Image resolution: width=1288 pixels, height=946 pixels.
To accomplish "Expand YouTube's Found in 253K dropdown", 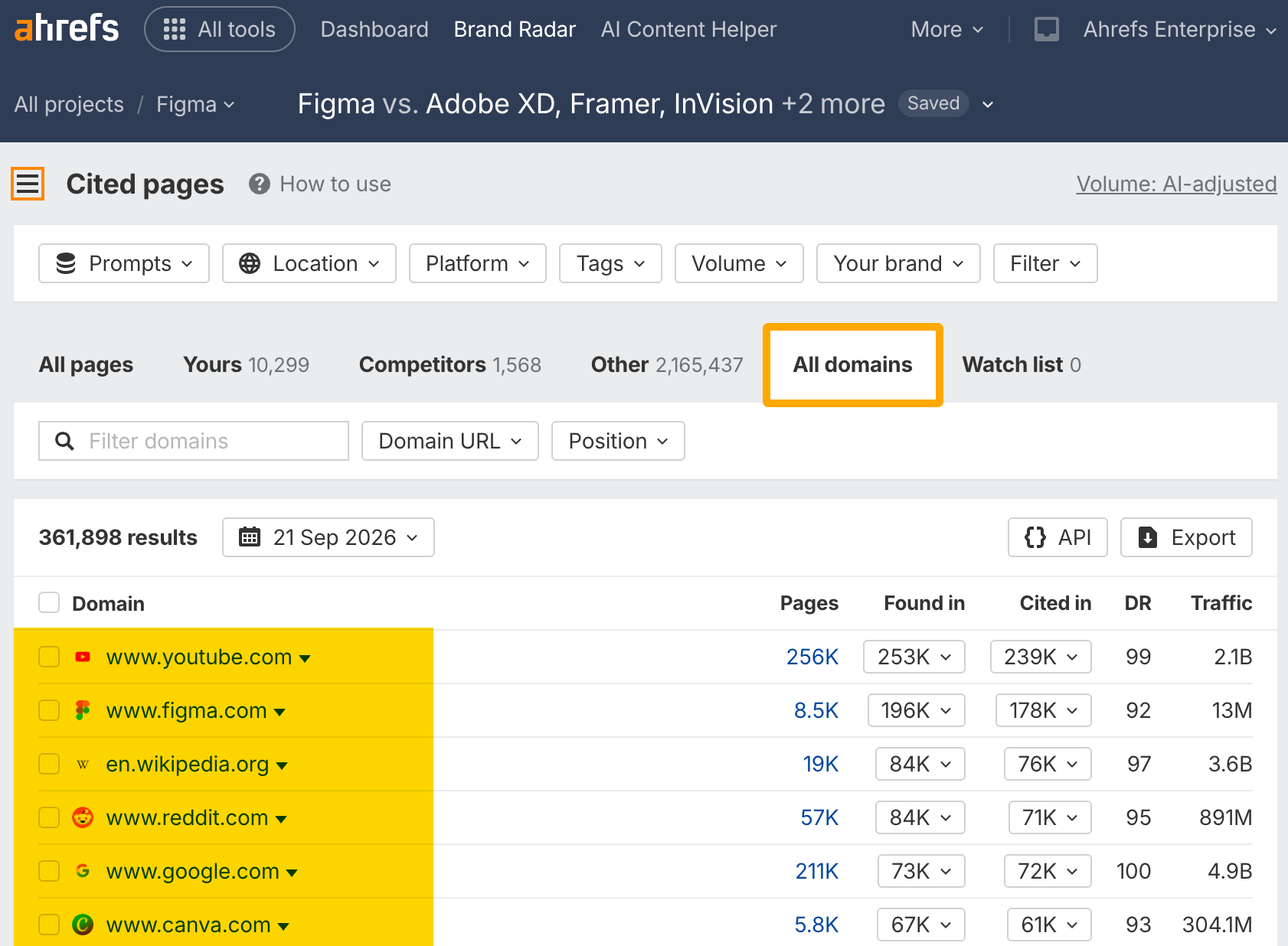I will pos(914,657).
